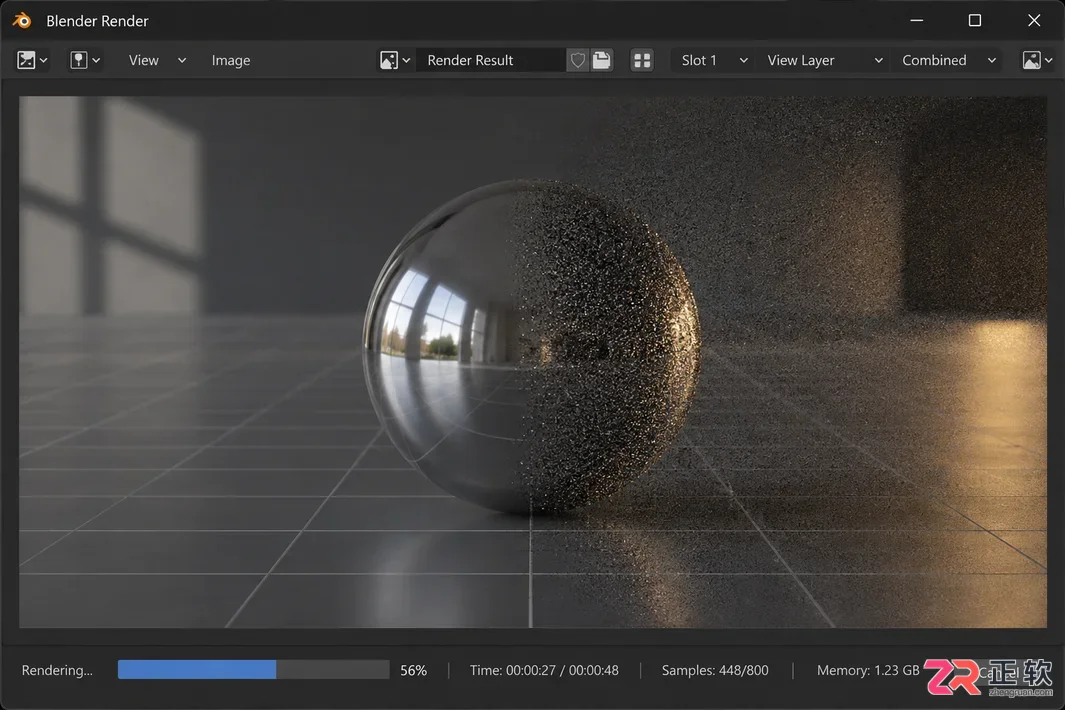Open the pin/mode dropdown icon
This screenshot has height=710, width=1065.
click(x=85, y=60)
